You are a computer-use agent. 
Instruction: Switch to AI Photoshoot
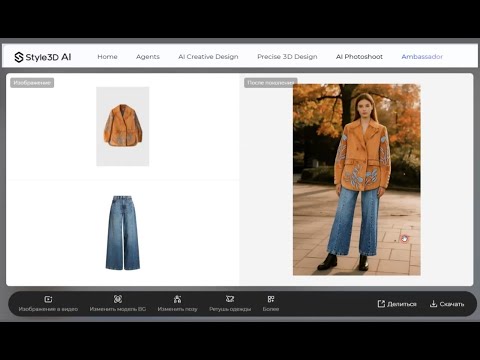pos(359,57)
